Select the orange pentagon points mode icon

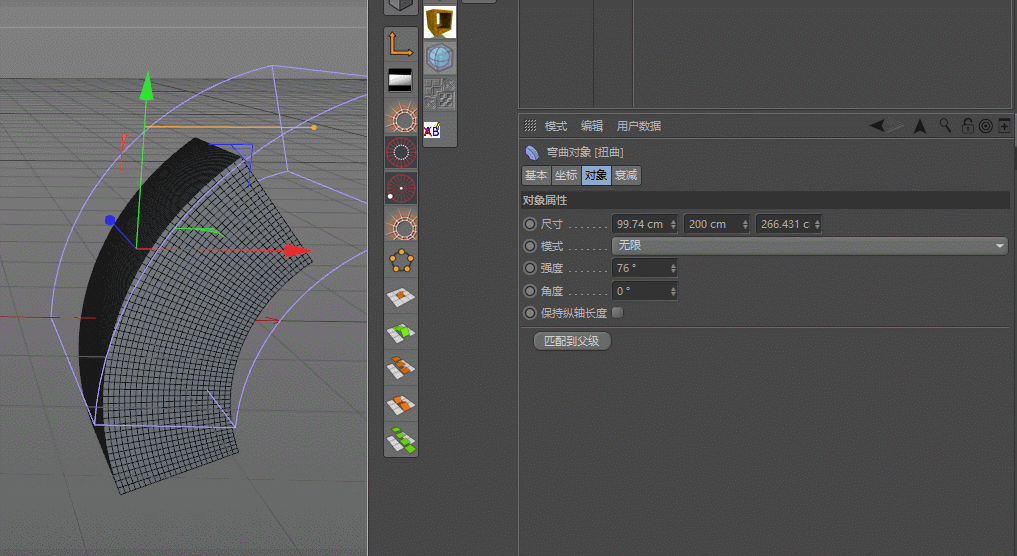[x=401, y=261]
